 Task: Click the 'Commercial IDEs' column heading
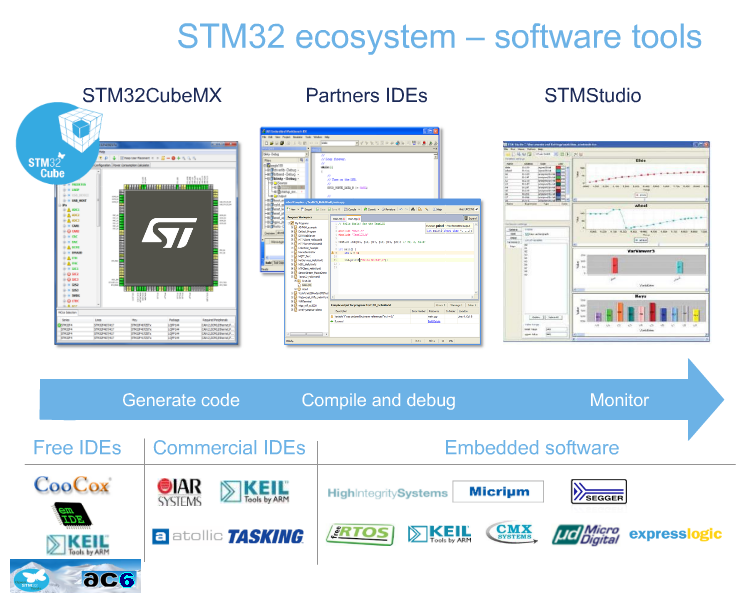229,448
